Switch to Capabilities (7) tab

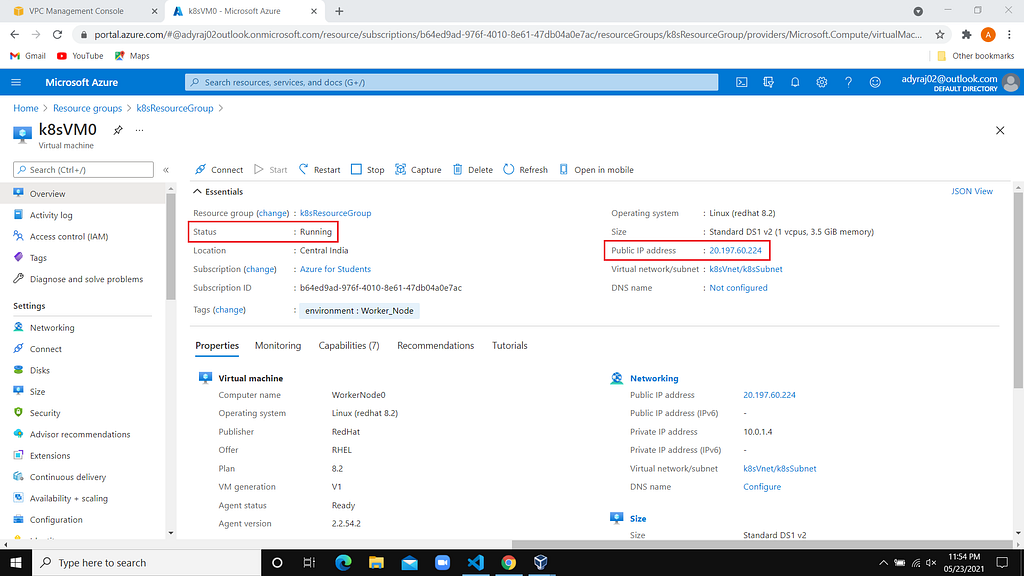tap(349, 345)
